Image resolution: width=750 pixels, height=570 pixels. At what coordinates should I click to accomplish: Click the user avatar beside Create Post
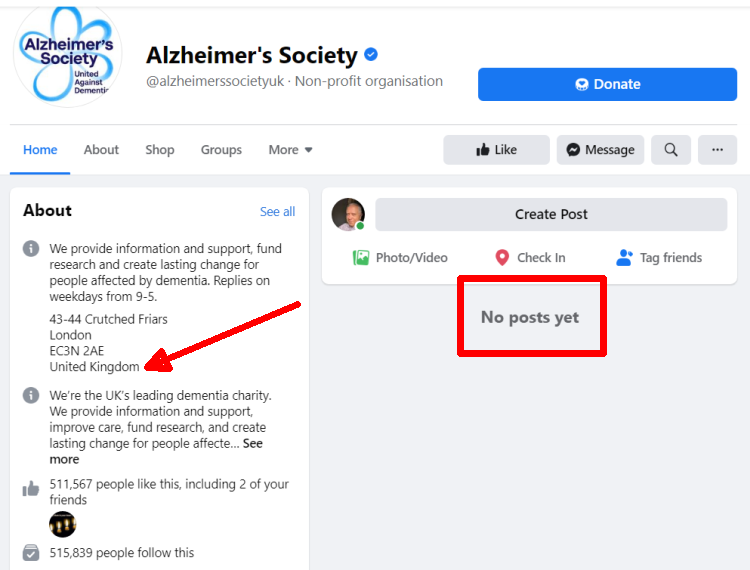point(349,214)
